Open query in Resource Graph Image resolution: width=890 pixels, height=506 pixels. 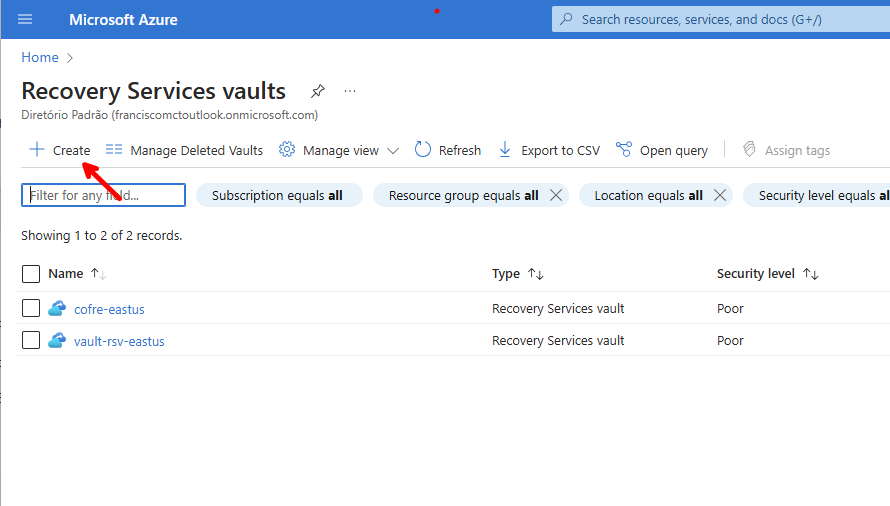[662, 150]
